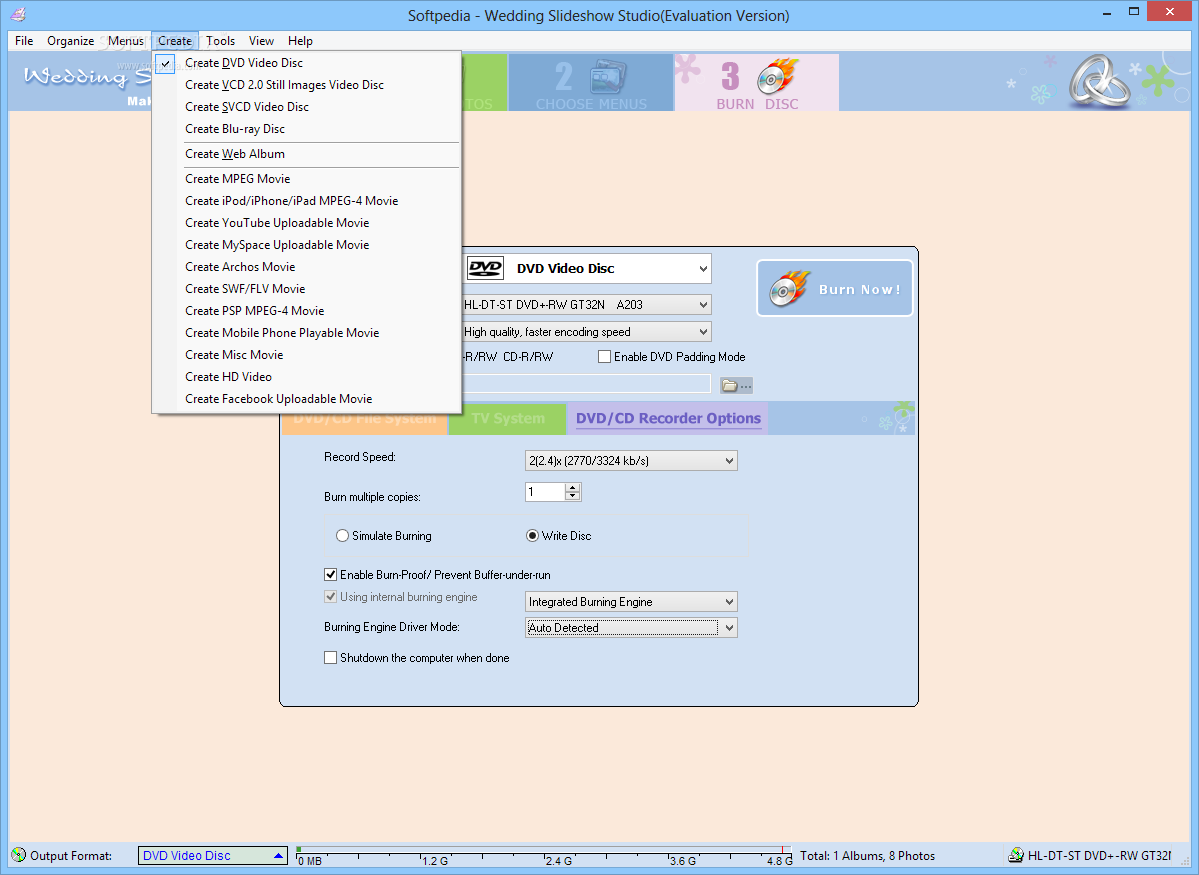This screenshot has height=875, width=1199.
Task: Click the Burn Now! button
Action: tap(834, 288)
